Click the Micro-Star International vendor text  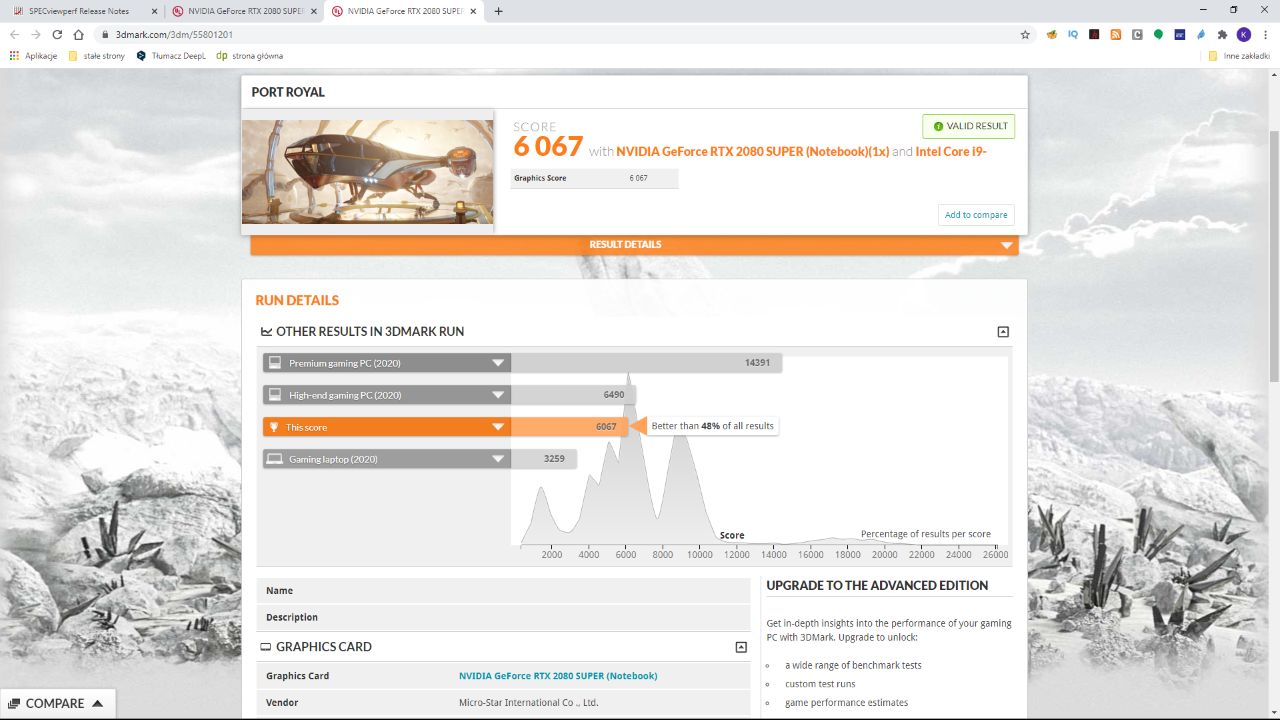click(x=528, y=703)
